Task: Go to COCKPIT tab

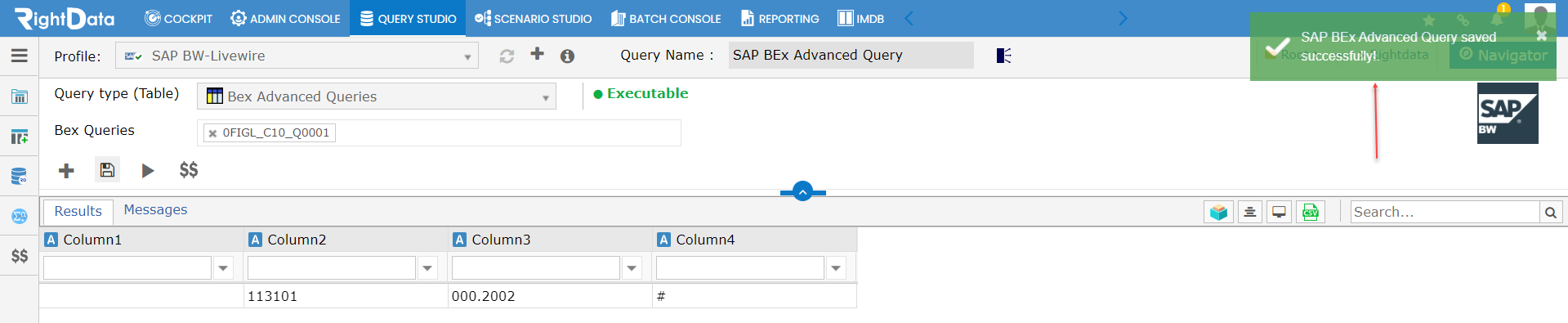Action: coord(178,18)
